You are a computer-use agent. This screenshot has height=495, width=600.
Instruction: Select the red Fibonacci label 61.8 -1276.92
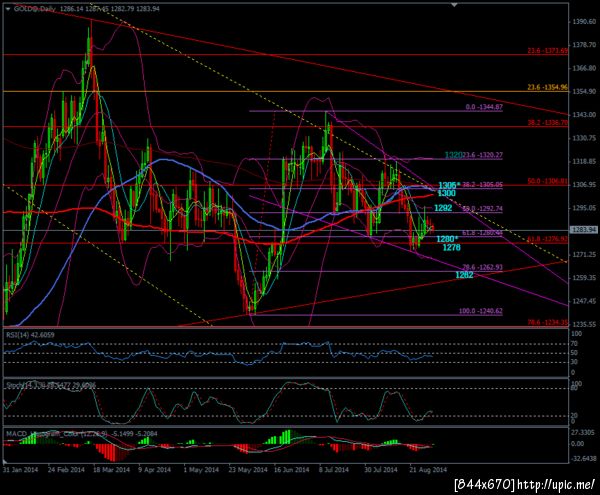(548, 239)
